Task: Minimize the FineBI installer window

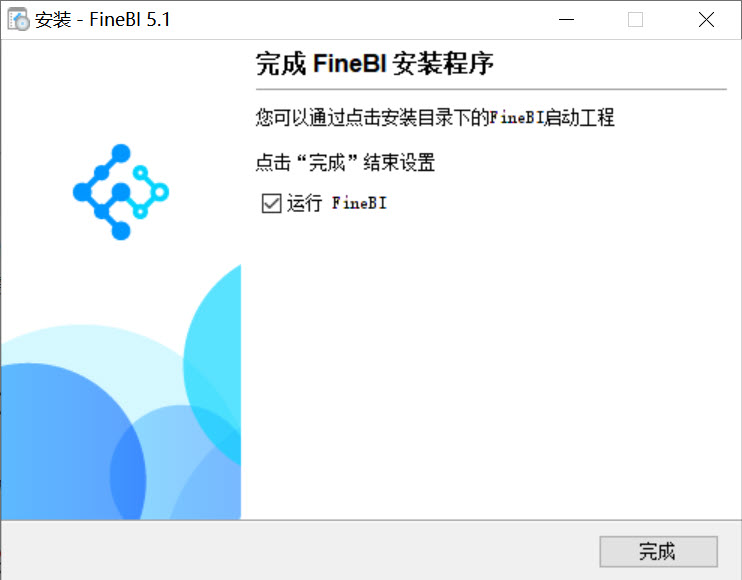Action: (x=566, y=20)
